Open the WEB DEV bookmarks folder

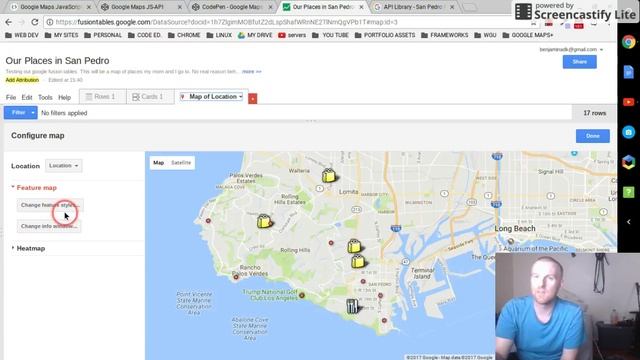coord(22,35)
